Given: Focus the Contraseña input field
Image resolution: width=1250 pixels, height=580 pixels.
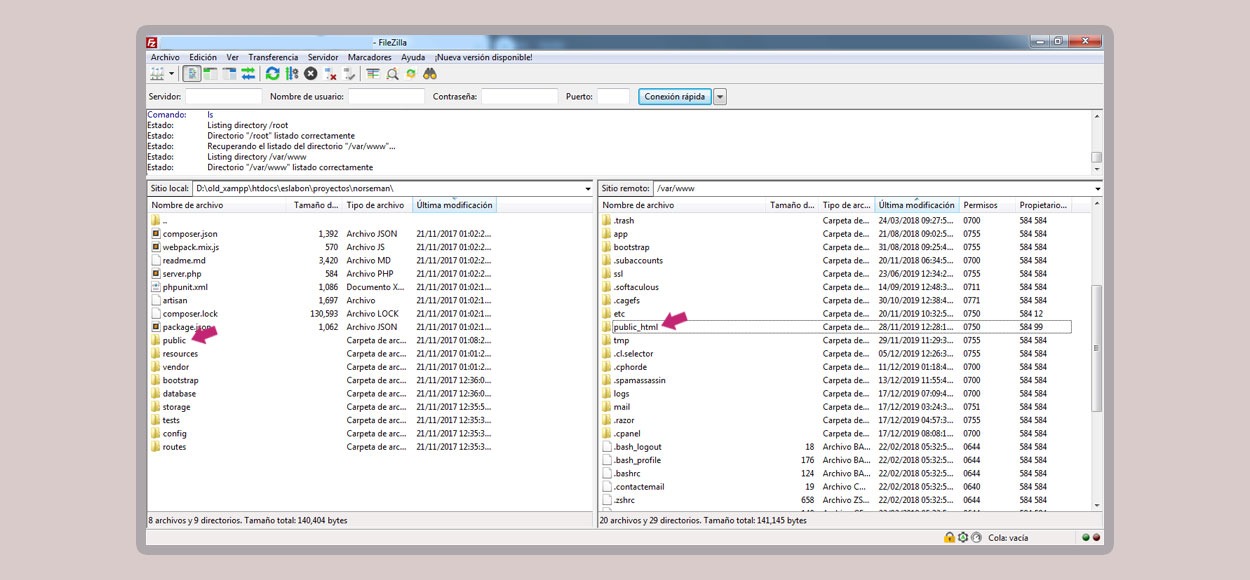Looking at the screenshot, I should (x=519, y=97).
